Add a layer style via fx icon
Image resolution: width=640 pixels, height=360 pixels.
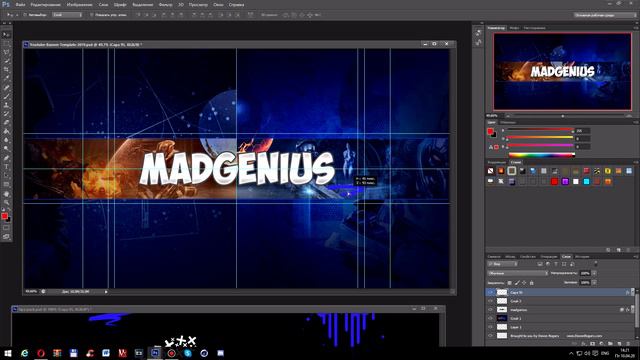[583, 344]
